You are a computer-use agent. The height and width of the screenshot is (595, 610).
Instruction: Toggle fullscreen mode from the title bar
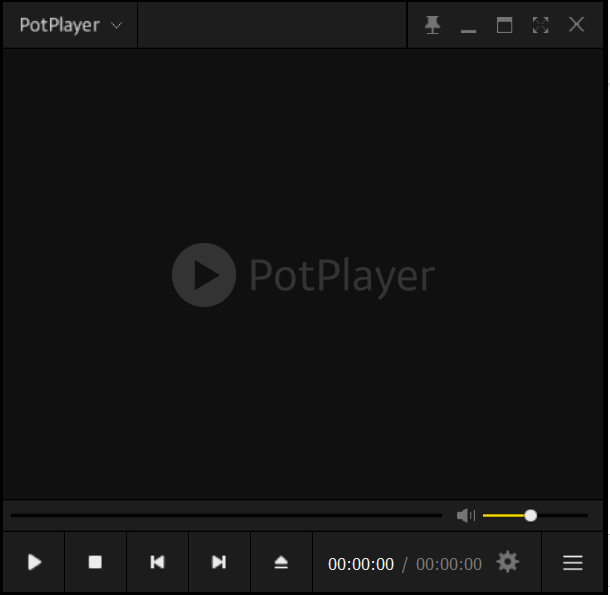541,25
